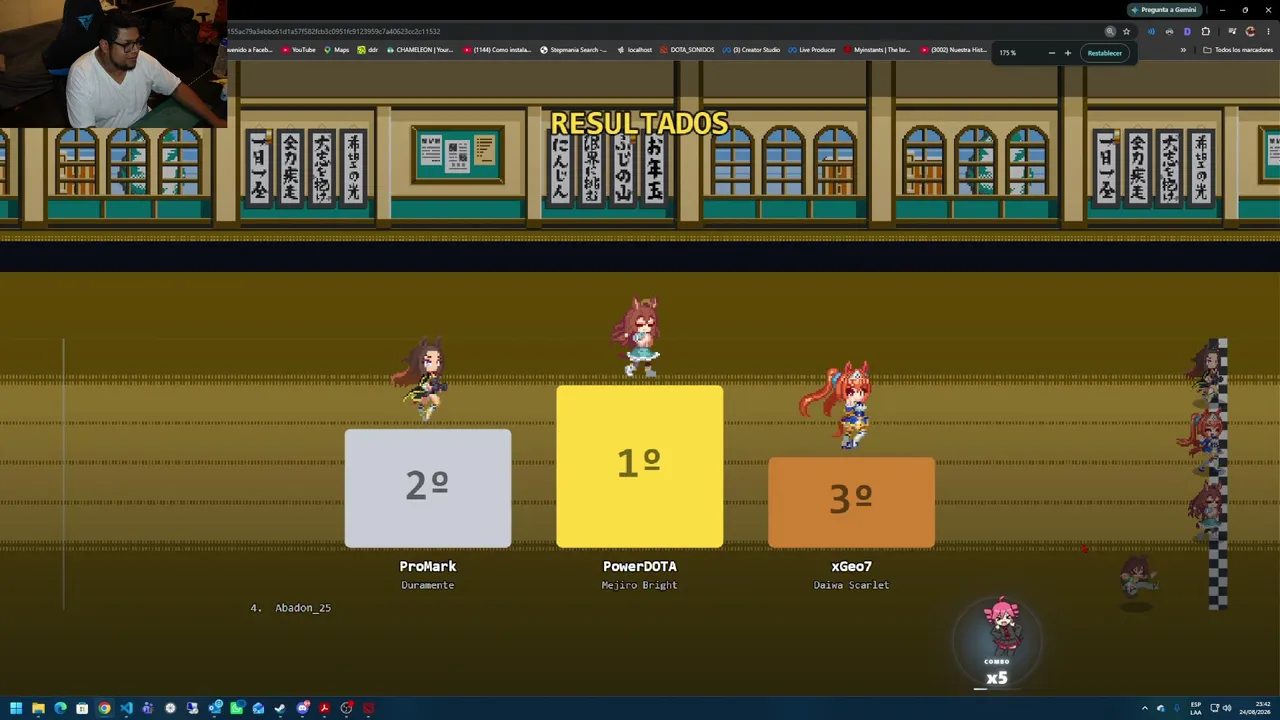Click the zoom magnifier icon in address bar
Viewport: 1280px width, 720px height.
[x=1110, y=31]
